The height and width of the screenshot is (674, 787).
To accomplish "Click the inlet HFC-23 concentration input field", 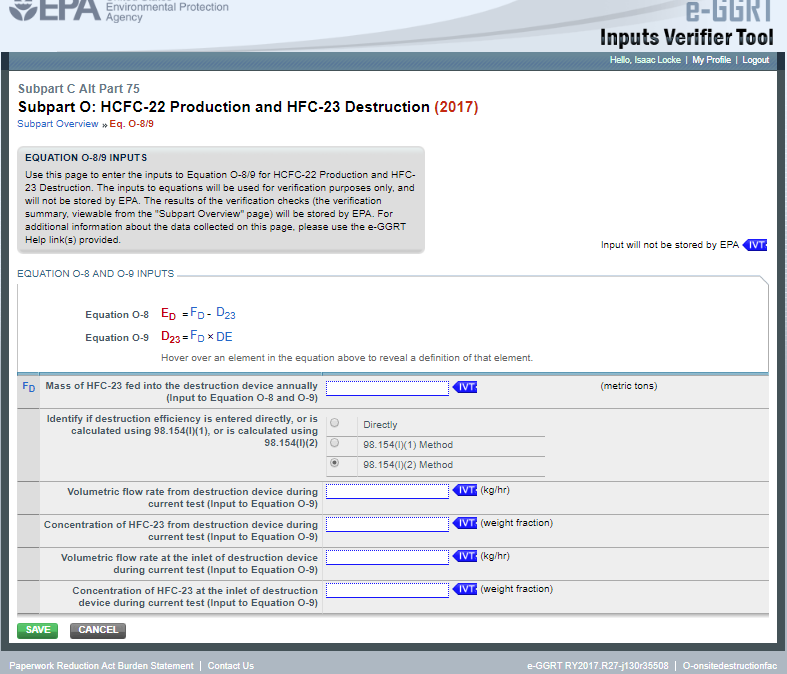I will tap(387, 590).
